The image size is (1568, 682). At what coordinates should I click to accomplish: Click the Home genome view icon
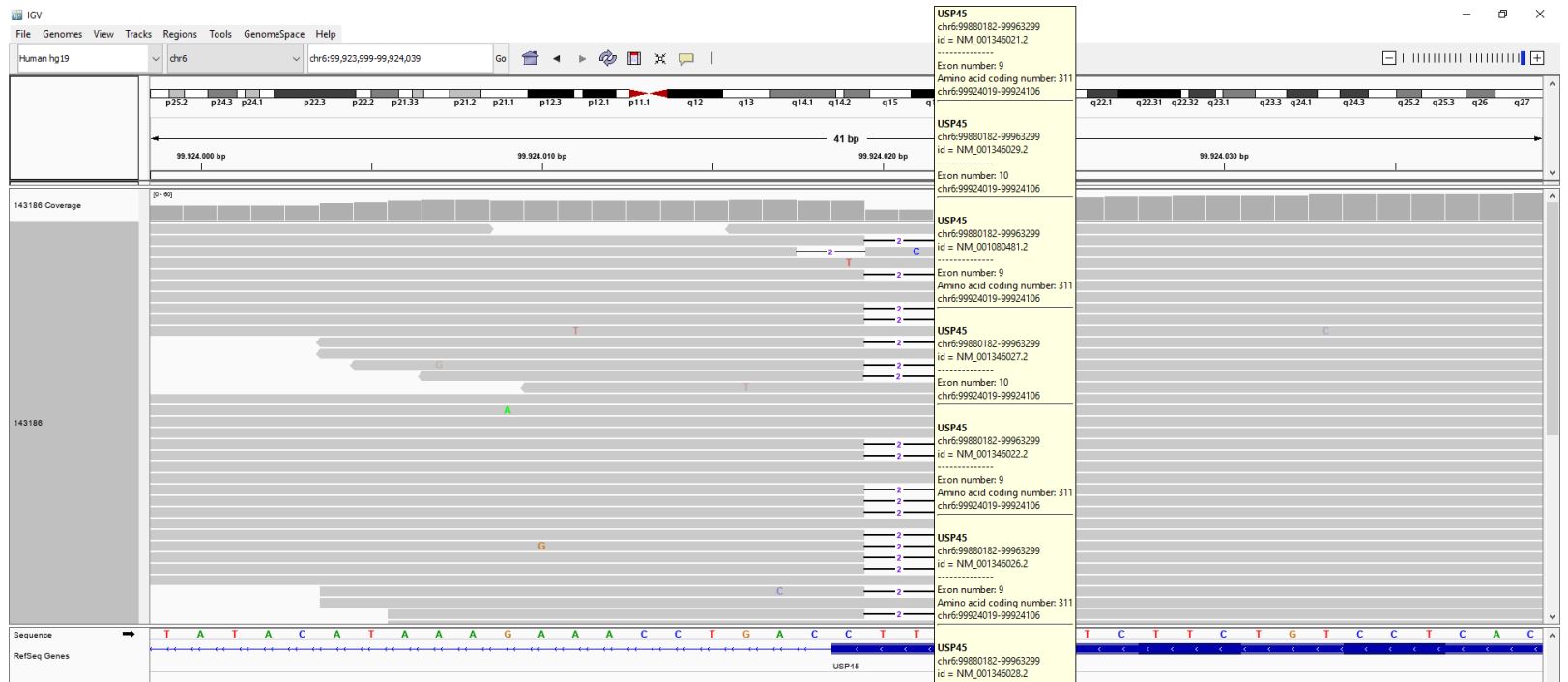(531, 58)
